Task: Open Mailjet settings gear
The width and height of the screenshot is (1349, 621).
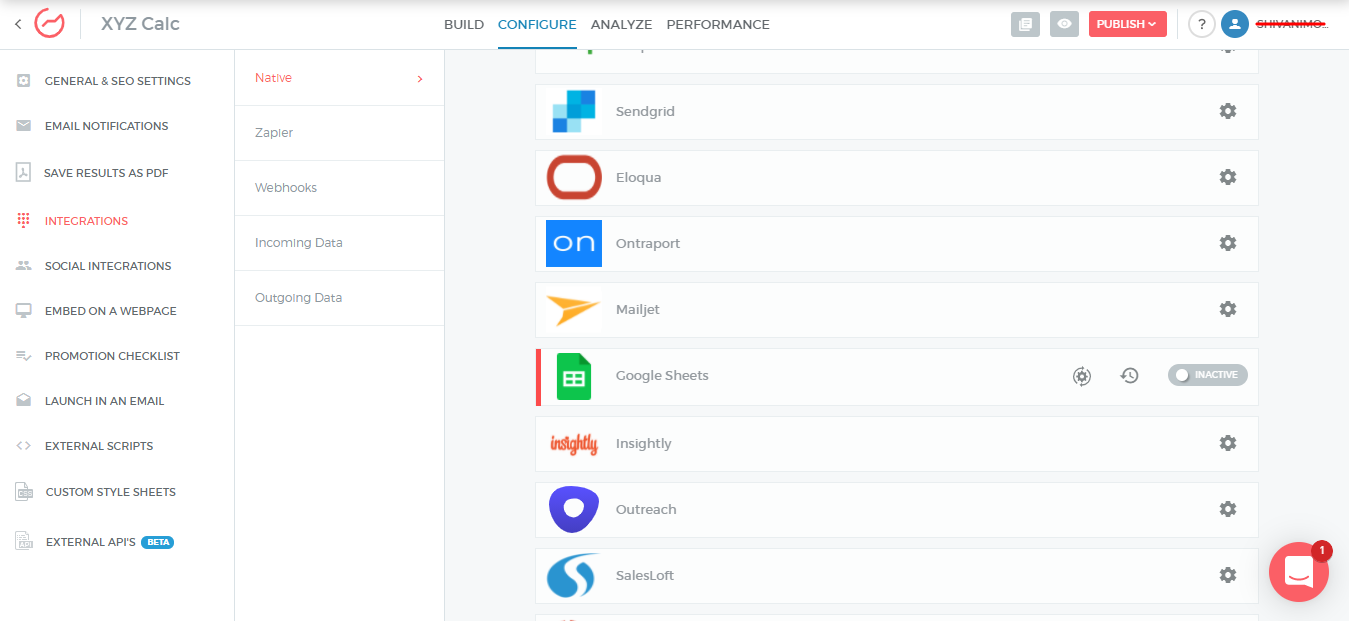Action: coord(1228,309)
